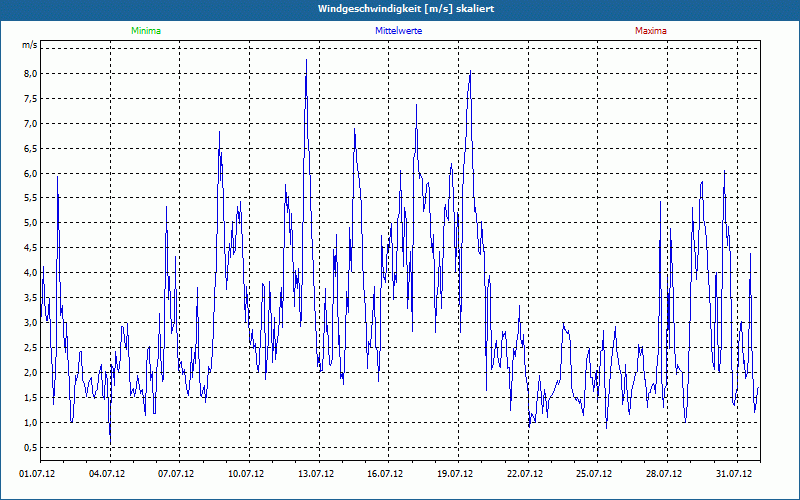This screenshot has height=500, width=800.
Task: Click the 8,0 y-axis value
Action: pyautogui.click(x=29, y=73)
